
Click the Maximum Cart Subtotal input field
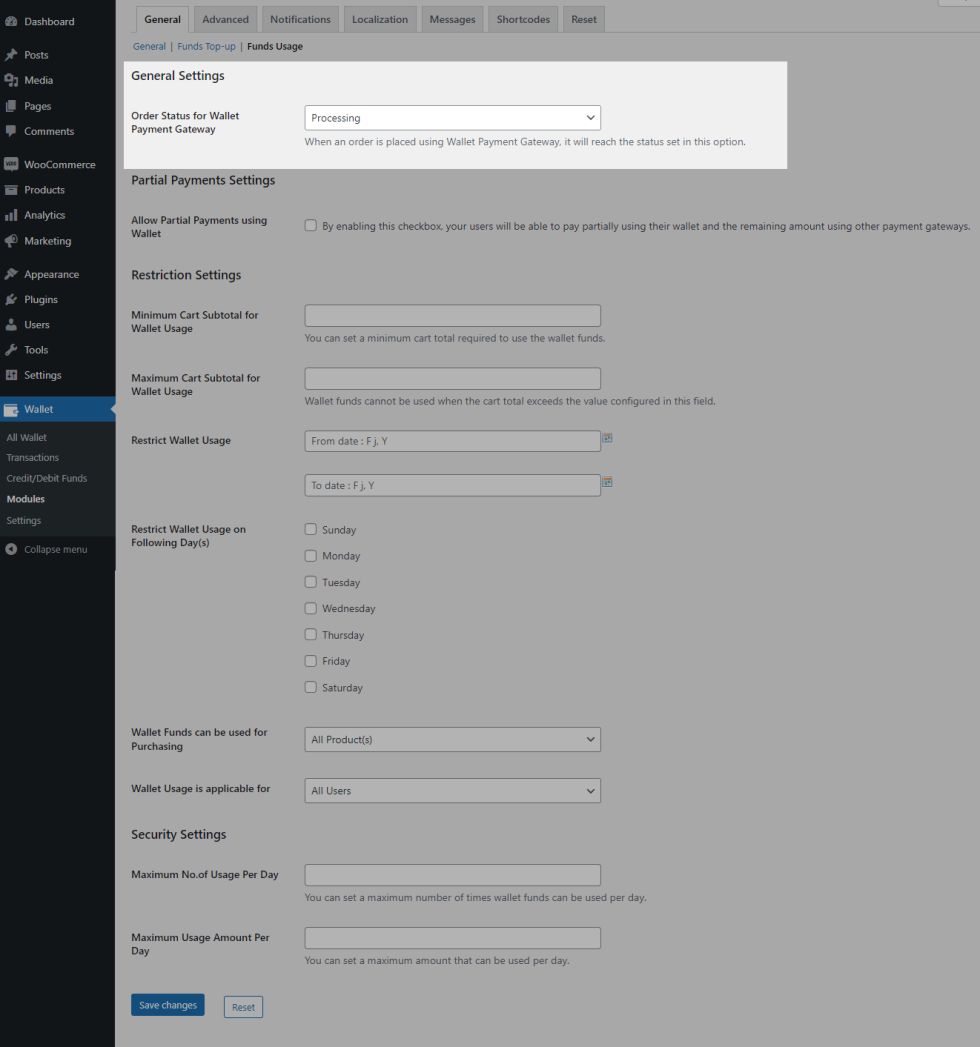(x=453, y=379)
